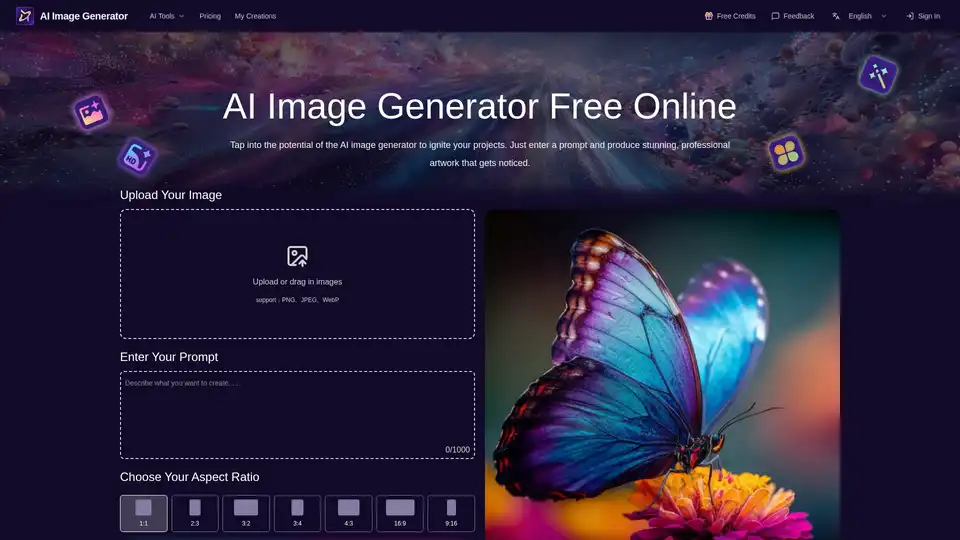Click the AI Image Generator Free Online title
Viewport: 960px width, 540px height.
(x=479, y=107)
